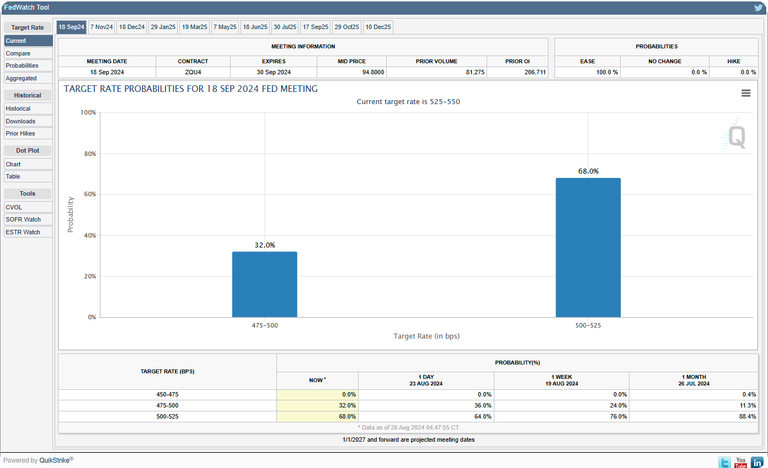768x468 pixels.
Task: Open the 10 Dec25 meeting tab
Action: coord(378,26)
